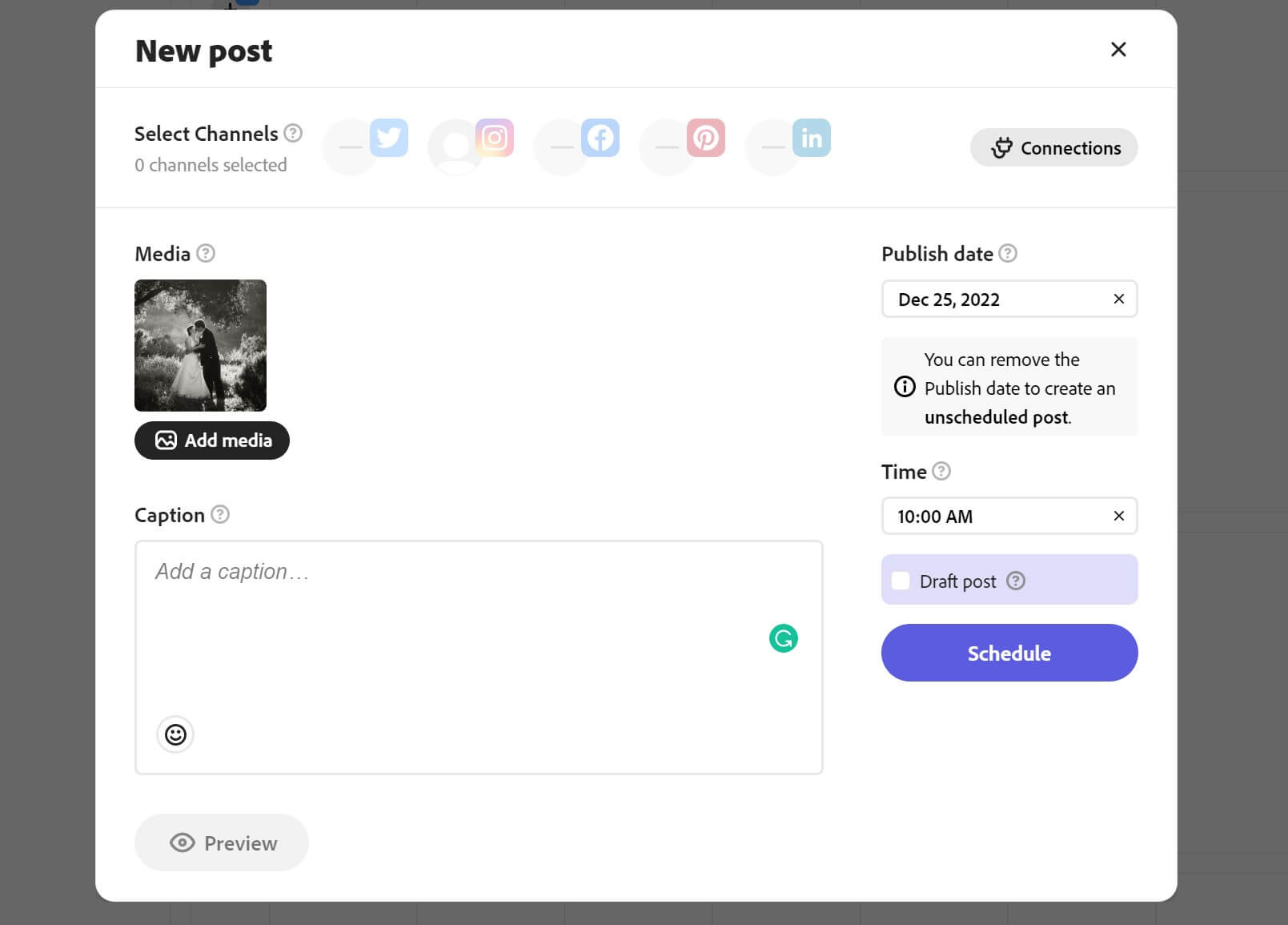Image resolution: width=1288 pixels, height=925 pixels.
Task: Click help icon beside Time label
Action: click(x=941, y=471)
